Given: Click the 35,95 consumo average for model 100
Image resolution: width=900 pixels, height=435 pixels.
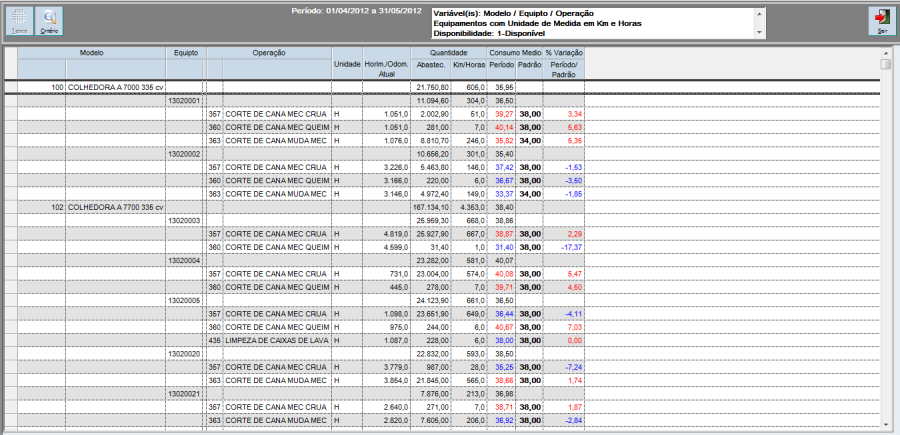Looking at the screenshot, I should [x=501, y=87].
